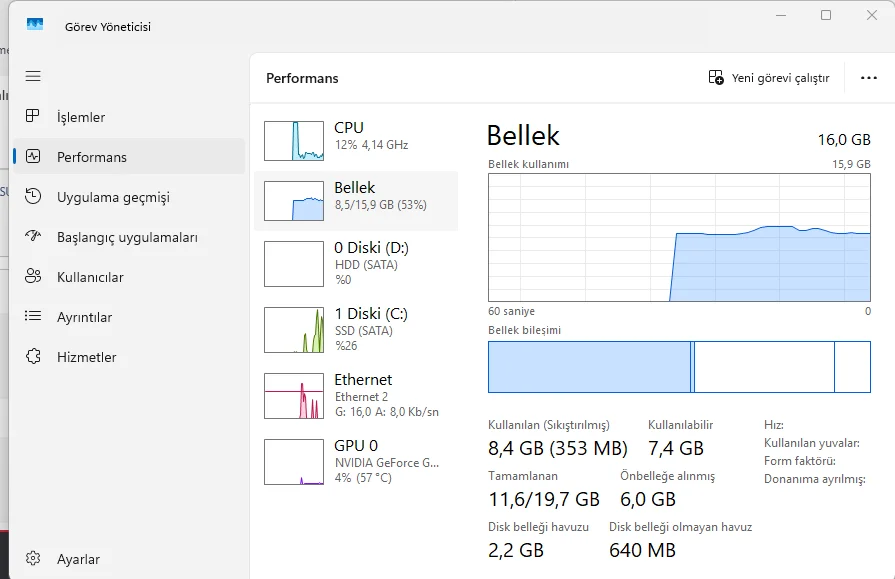The height and width of the screenshot is (579, 895).
Task: Select the Ethernet network entry
Action: click(356, 395)
